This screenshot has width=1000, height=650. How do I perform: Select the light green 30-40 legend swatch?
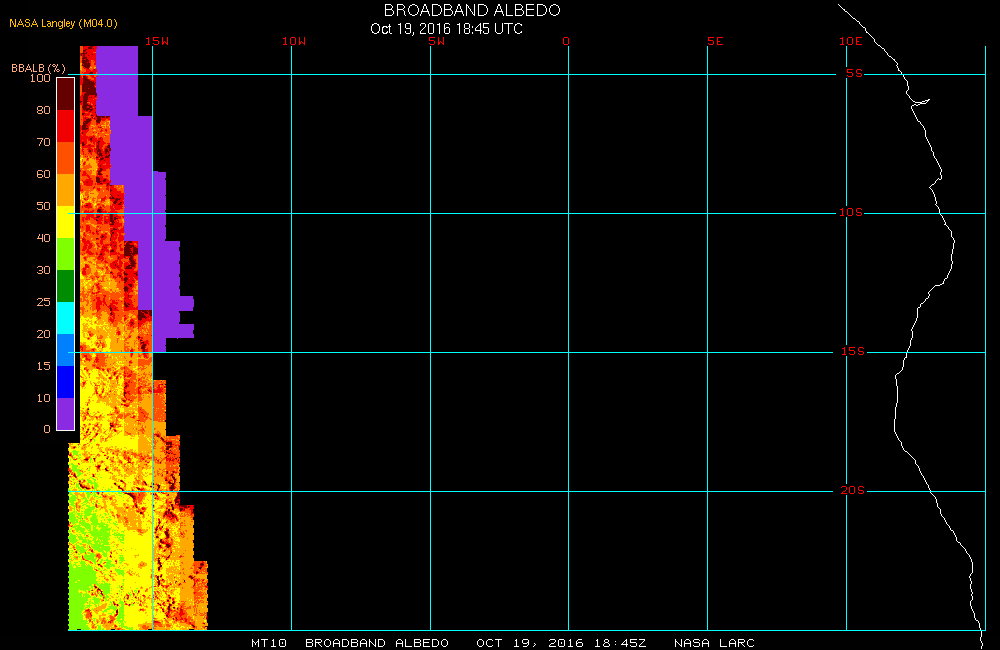point(66,254)
